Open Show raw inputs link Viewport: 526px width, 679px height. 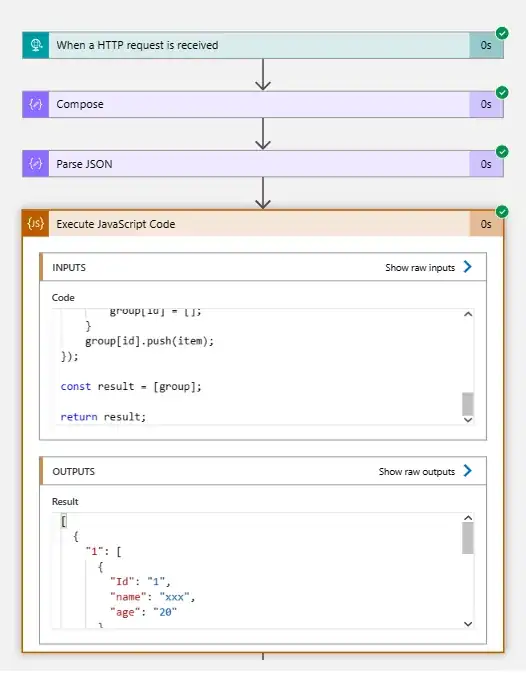coord(420,268)
